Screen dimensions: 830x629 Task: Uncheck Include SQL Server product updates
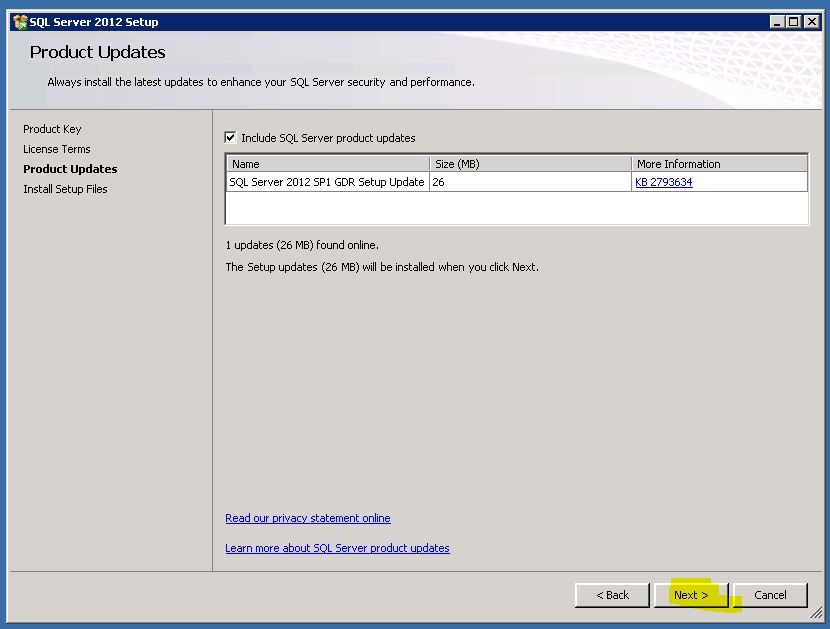click(230, 138)
